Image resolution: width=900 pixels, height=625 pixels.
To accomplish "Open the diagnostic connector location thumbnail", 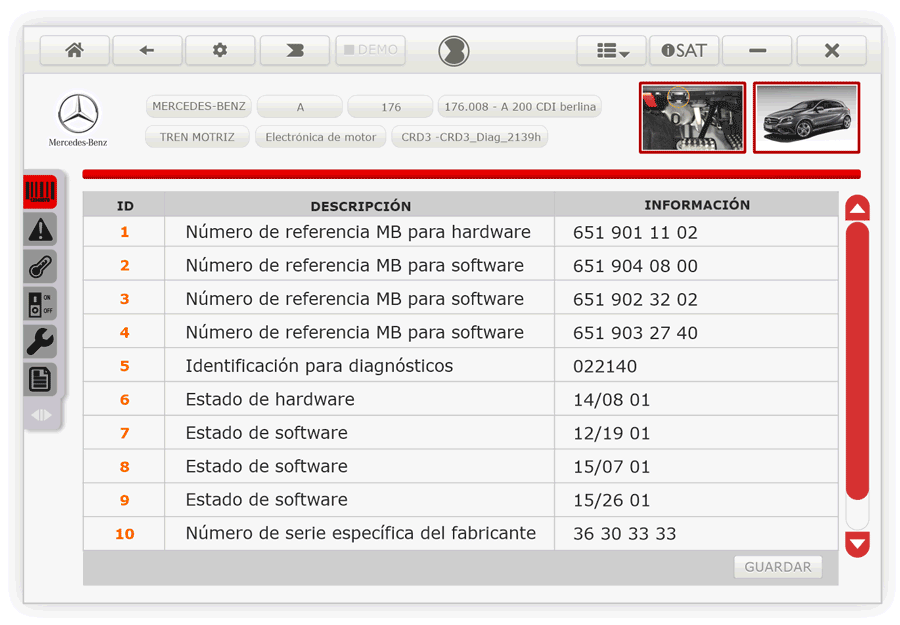I will coord(693,118).
